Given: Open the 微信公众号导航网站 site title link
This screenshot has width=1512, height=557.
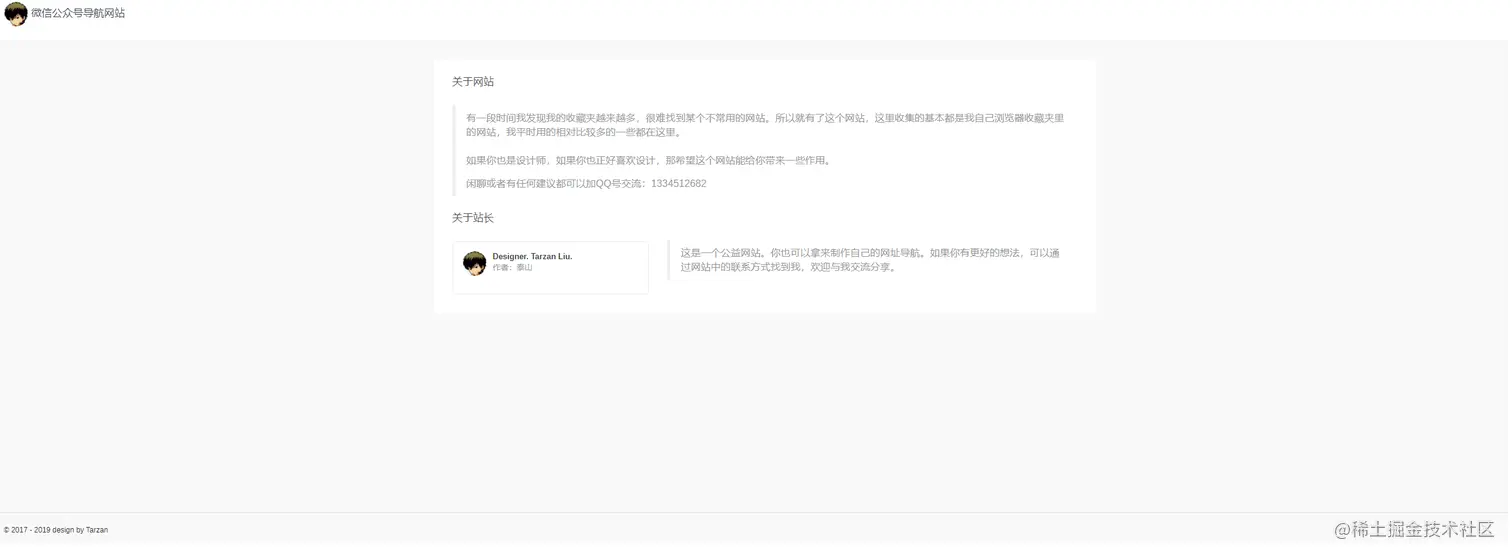Looking at the screenshot, I should (78, 13).
